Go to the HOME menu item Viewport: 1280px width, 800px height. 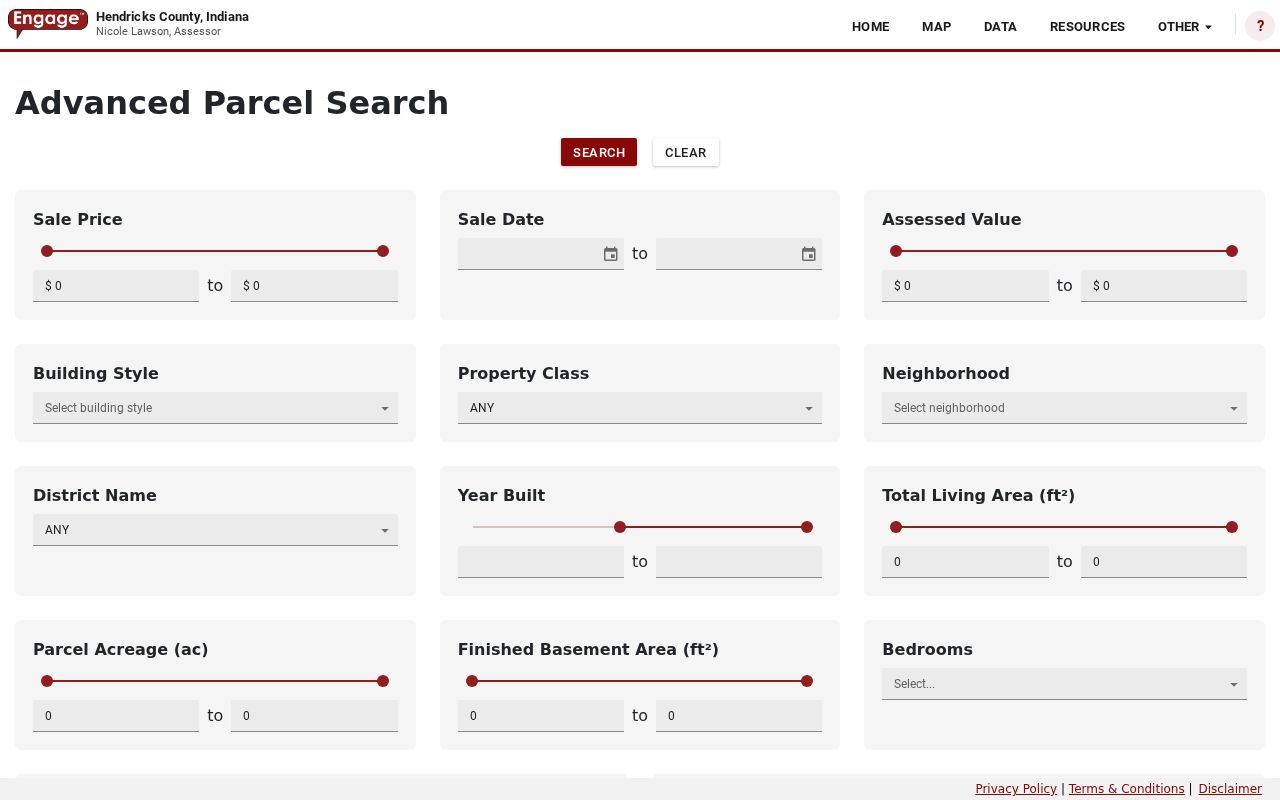(x=870, y=27)
